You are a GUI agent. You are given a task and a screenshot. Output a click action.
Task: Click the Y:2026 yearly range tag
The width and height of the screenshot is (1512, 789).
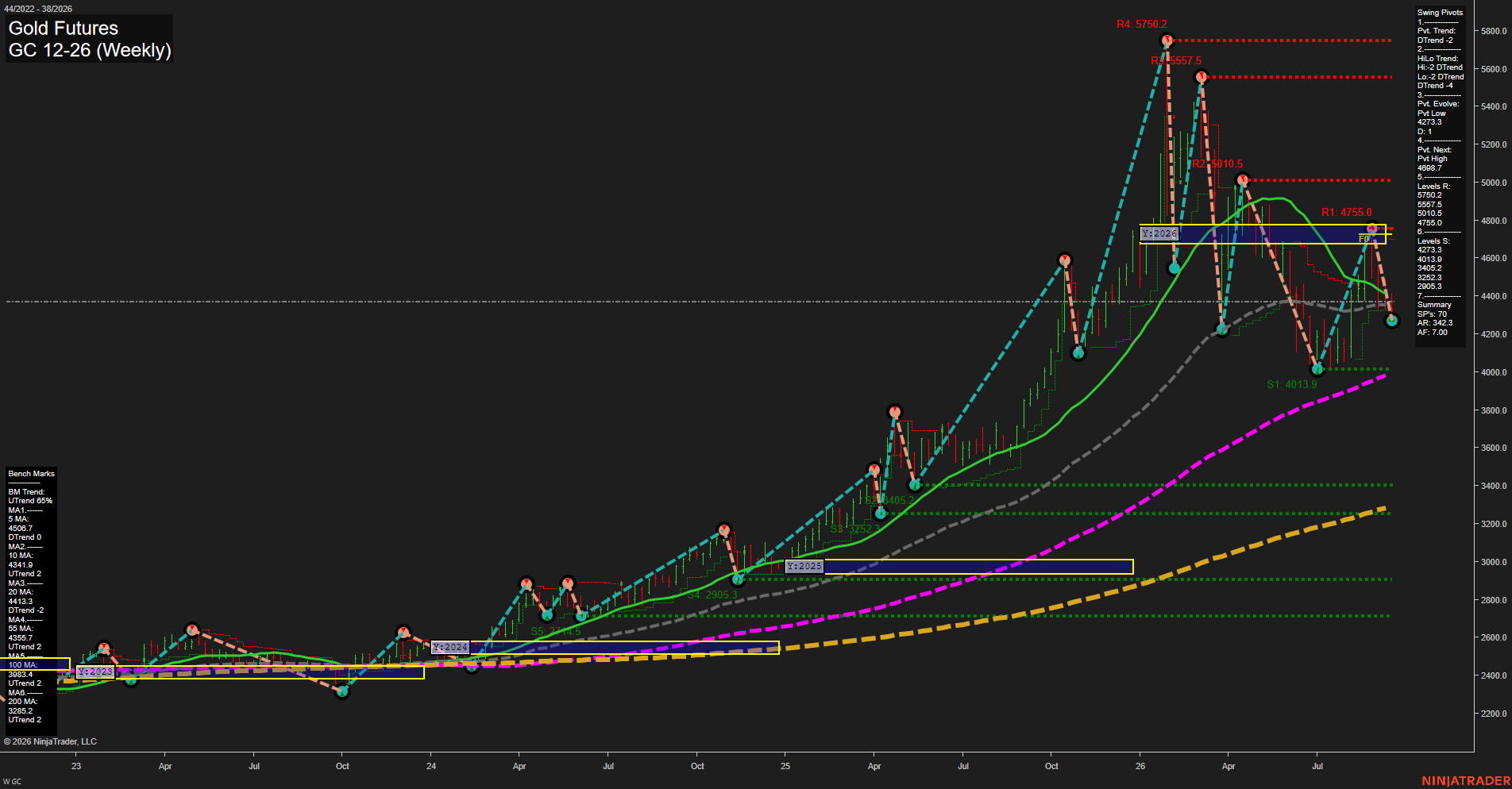(x=1159, y=233)
